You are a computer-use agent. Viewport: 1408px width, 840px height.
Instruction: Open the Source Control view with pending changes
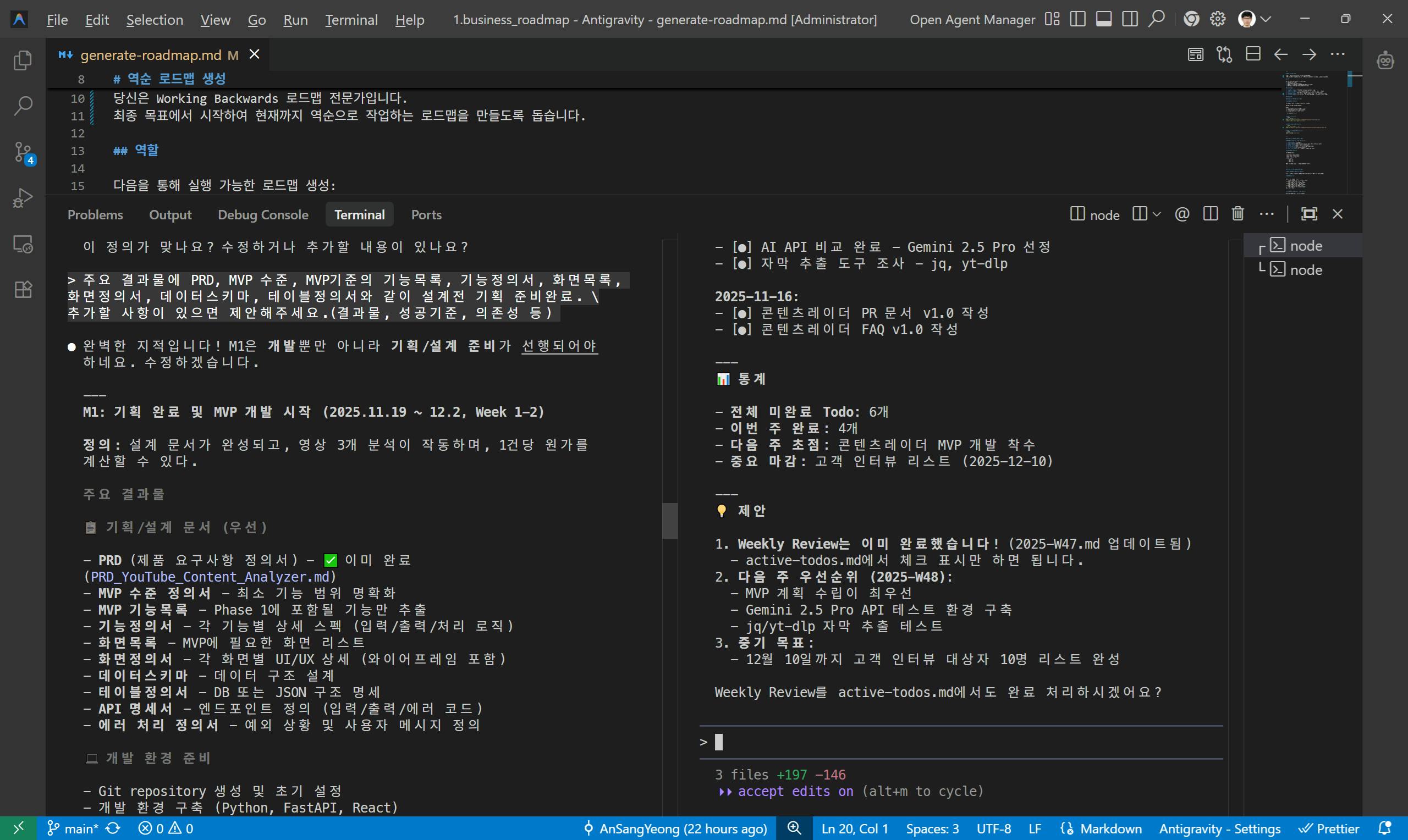23,152
